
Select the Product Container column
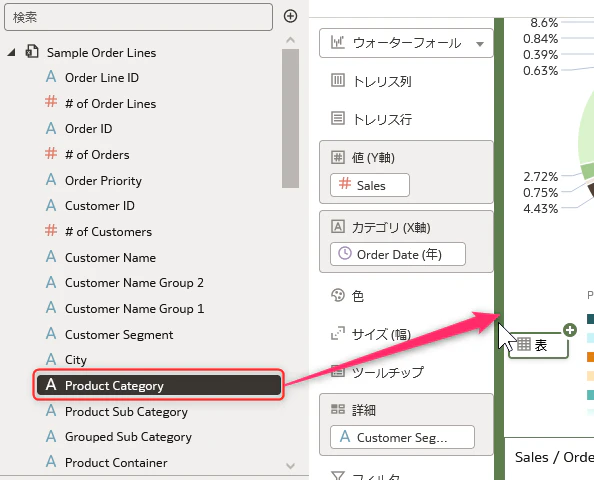coord(116,463)
